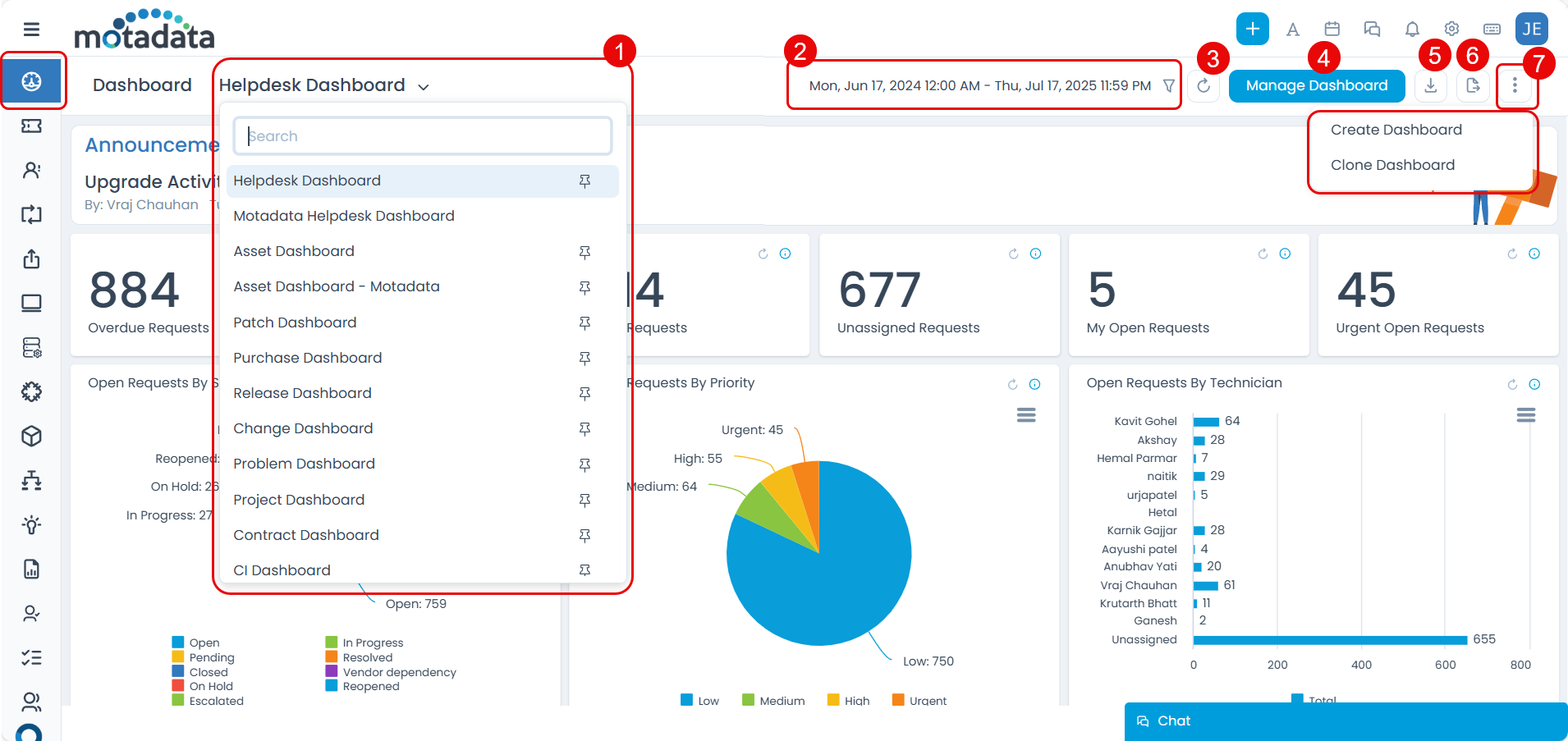Open the Chat bar button
Viewport: 1568px width, 741px height.
point(1345,721)
